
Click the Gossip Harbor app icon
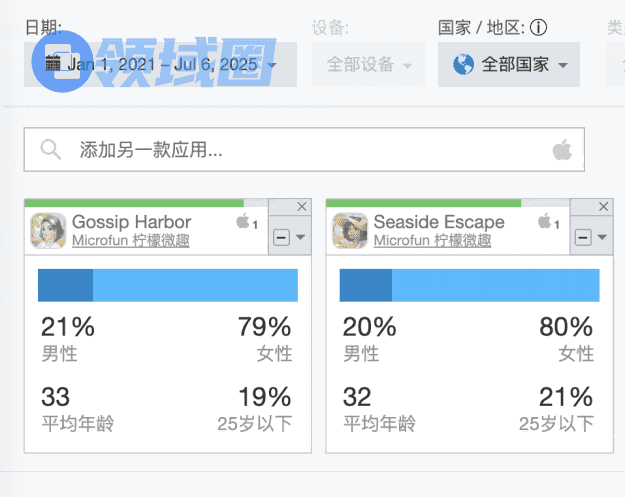click(49, 231)
